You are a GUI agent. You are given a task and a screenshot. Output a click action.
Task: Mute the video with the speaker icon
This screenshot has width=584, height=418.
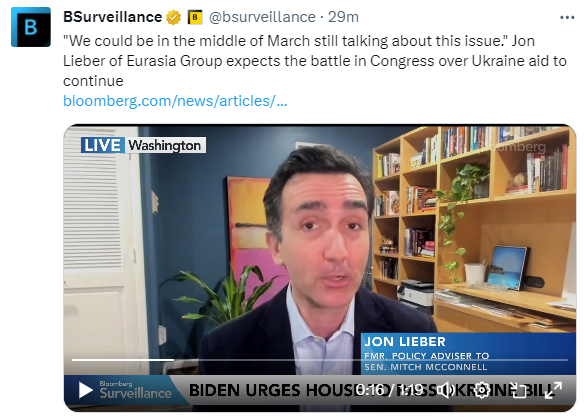446,390
